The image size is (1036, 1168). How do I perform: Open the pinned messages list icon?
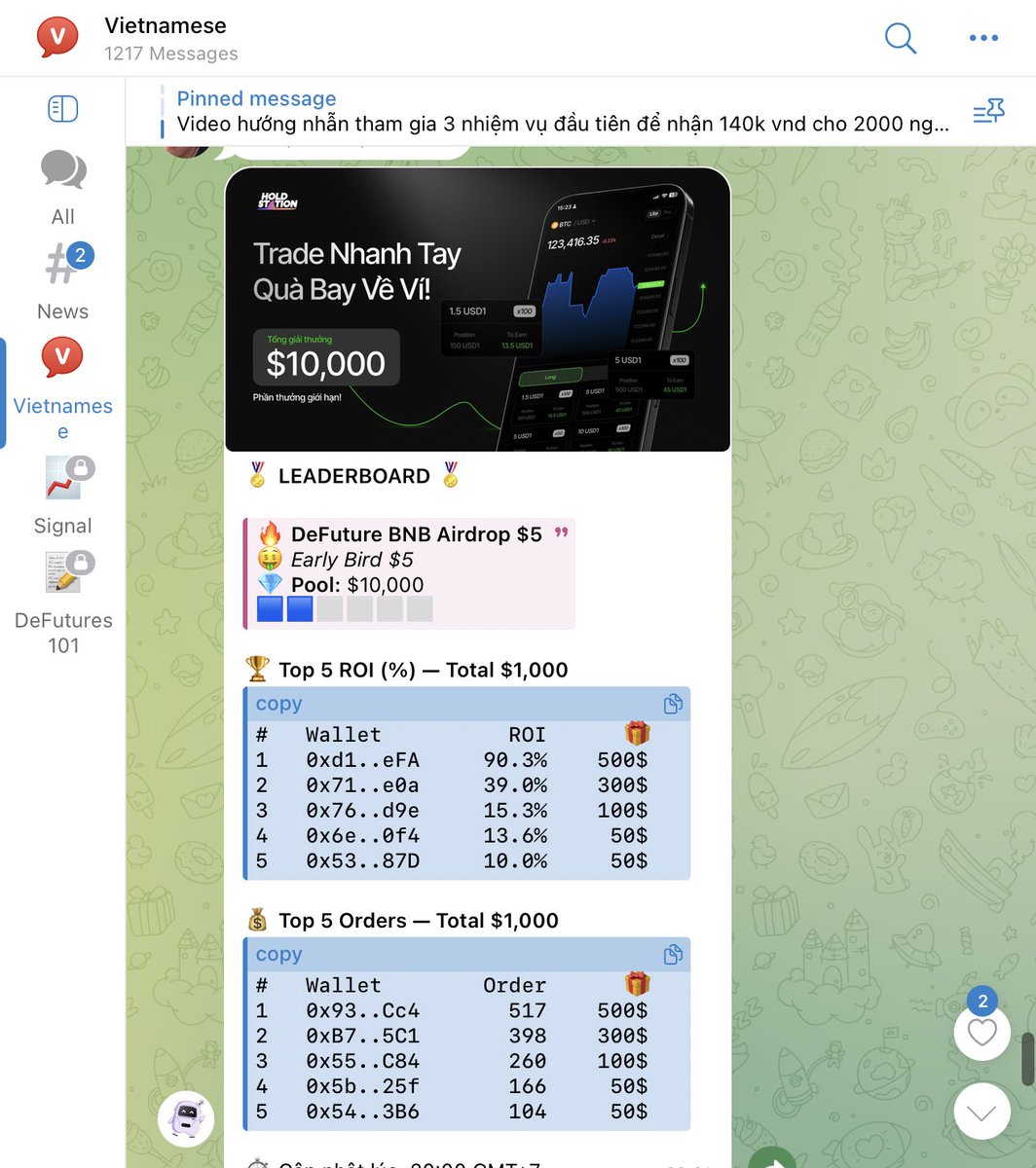click(x=988, y=113)
